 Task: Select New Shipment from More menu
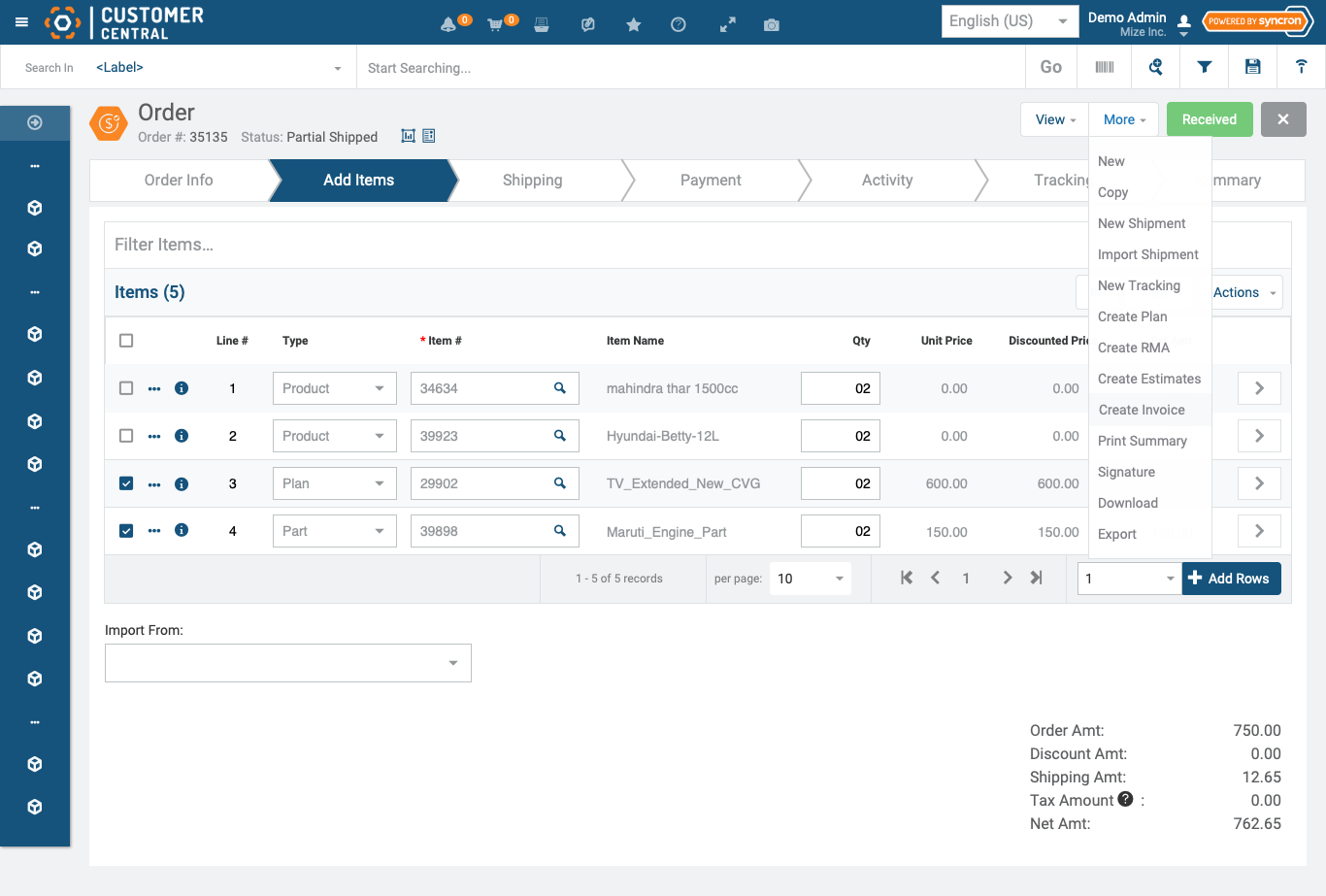pyautogui.click(x=1142, y=223)
